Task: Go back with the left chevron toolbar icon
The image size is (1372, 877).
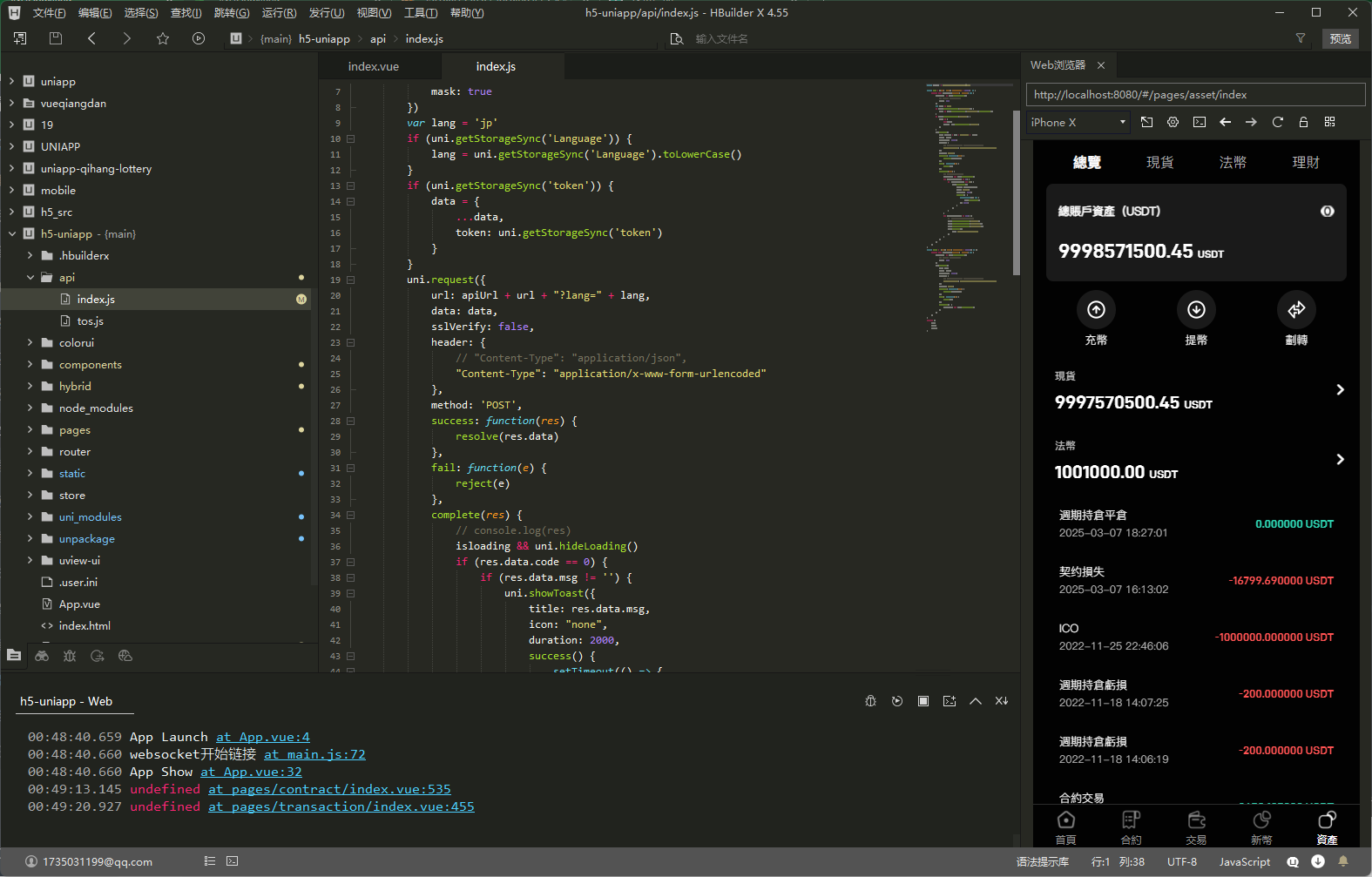Action: click(91, 38)
